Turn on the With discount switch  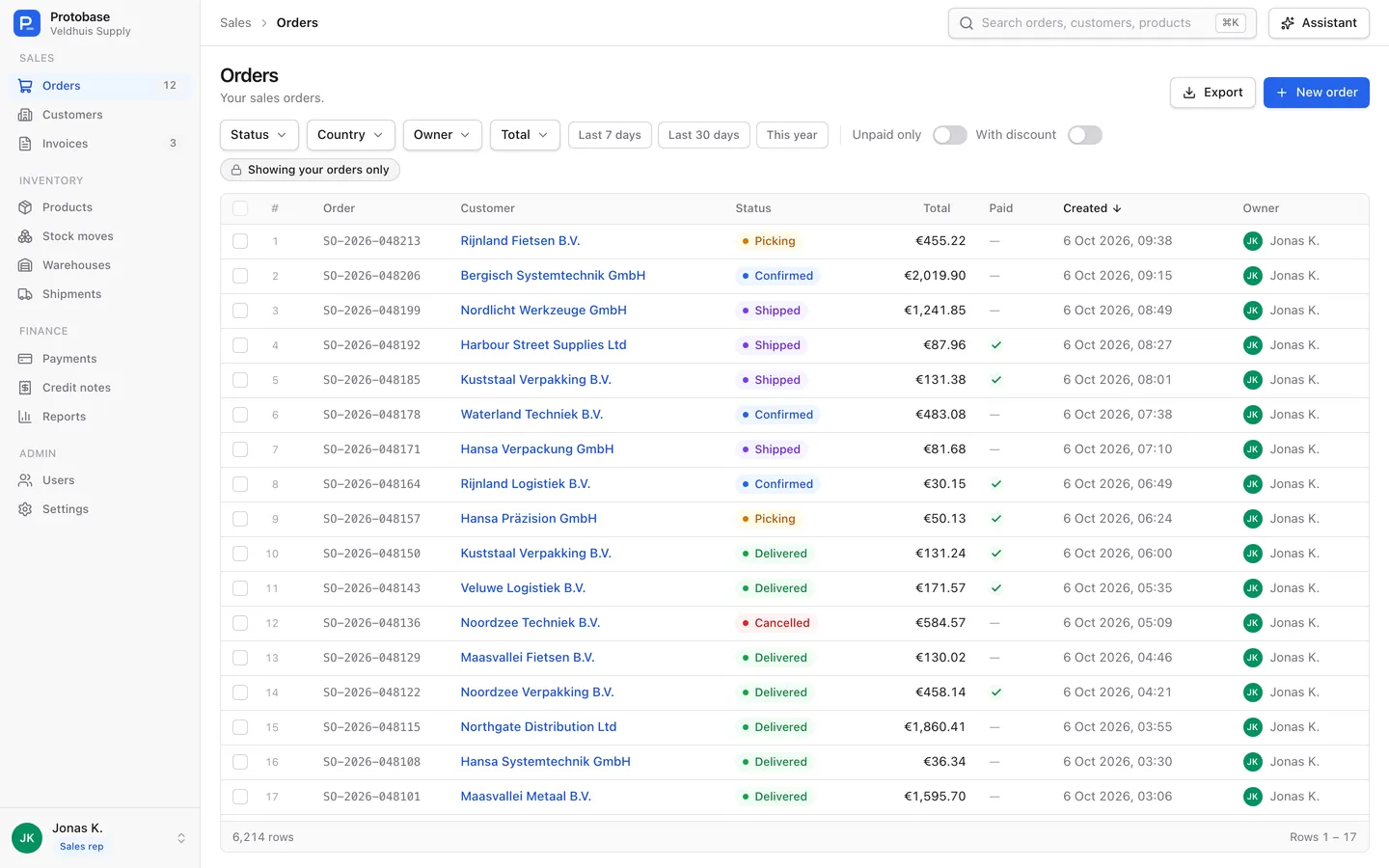tap(1084, 135)
